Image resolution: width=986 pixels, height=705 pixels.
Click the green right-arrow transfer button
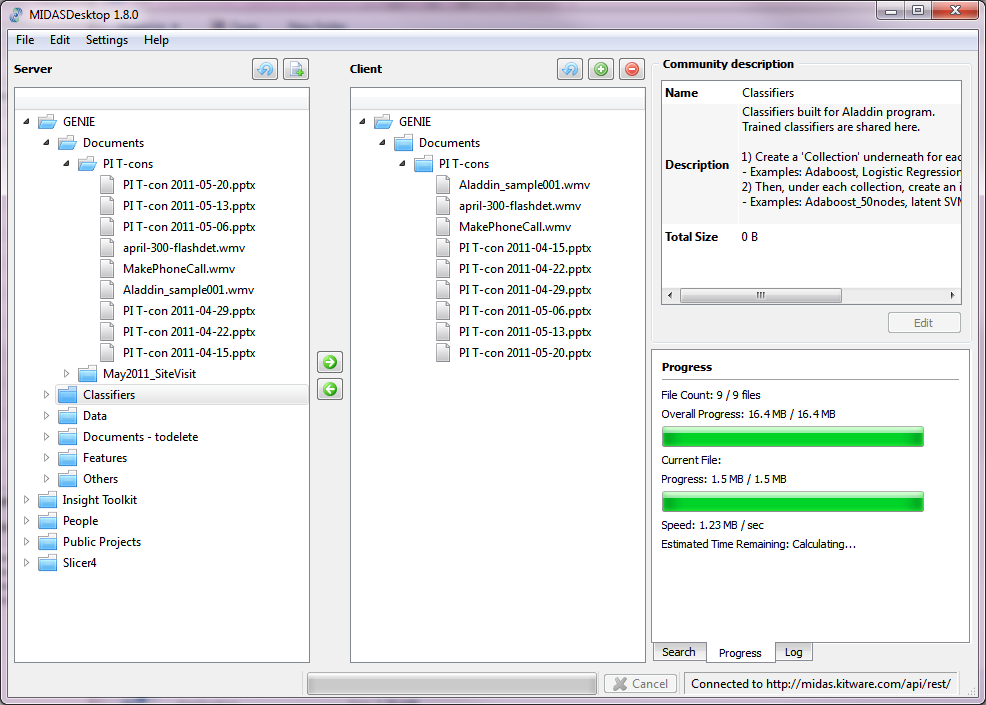pyautogui.click(x=330, y=362)
